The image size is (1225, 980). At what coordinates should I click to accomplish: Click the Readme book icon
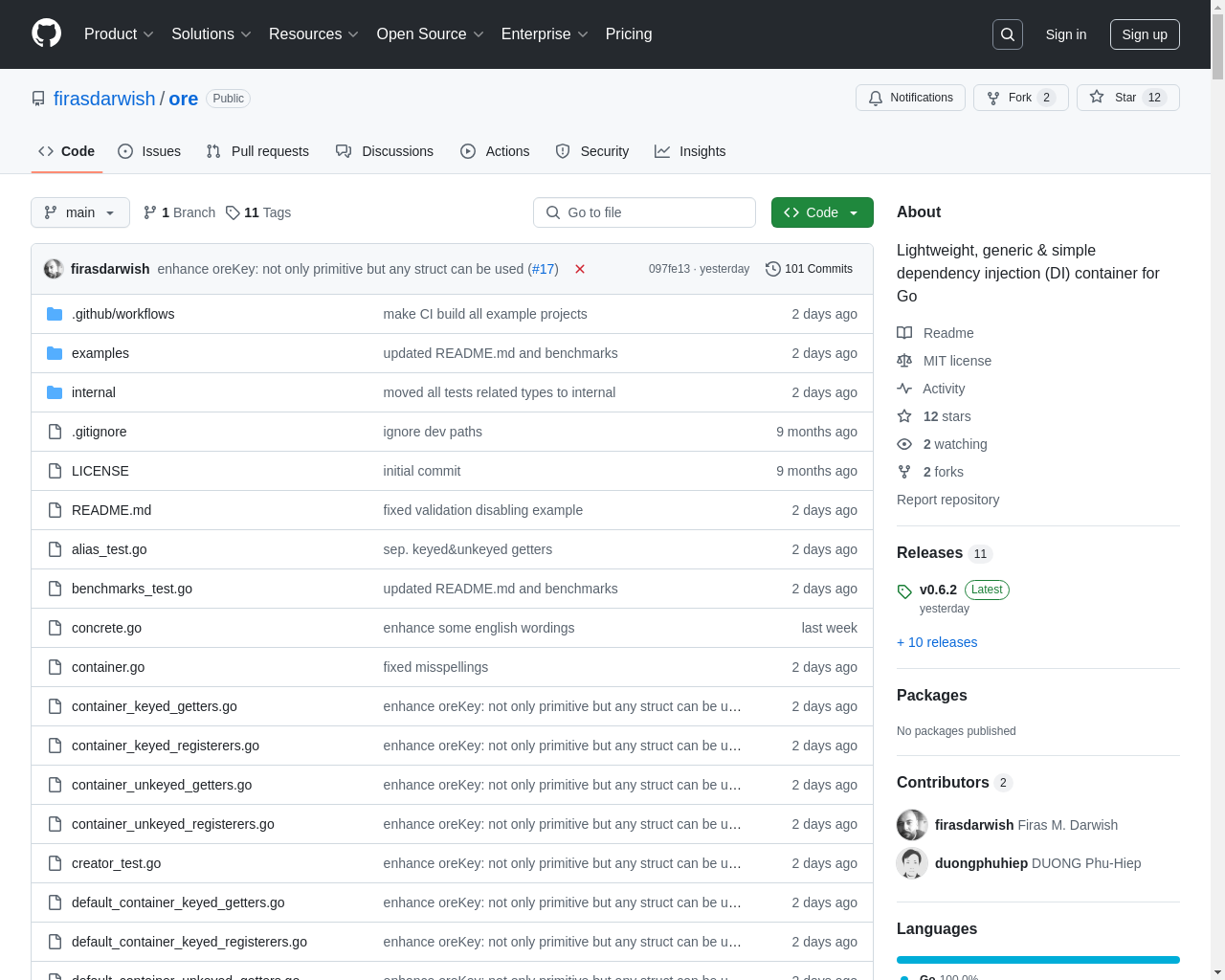pyautogui.click(x=904, y=333)
